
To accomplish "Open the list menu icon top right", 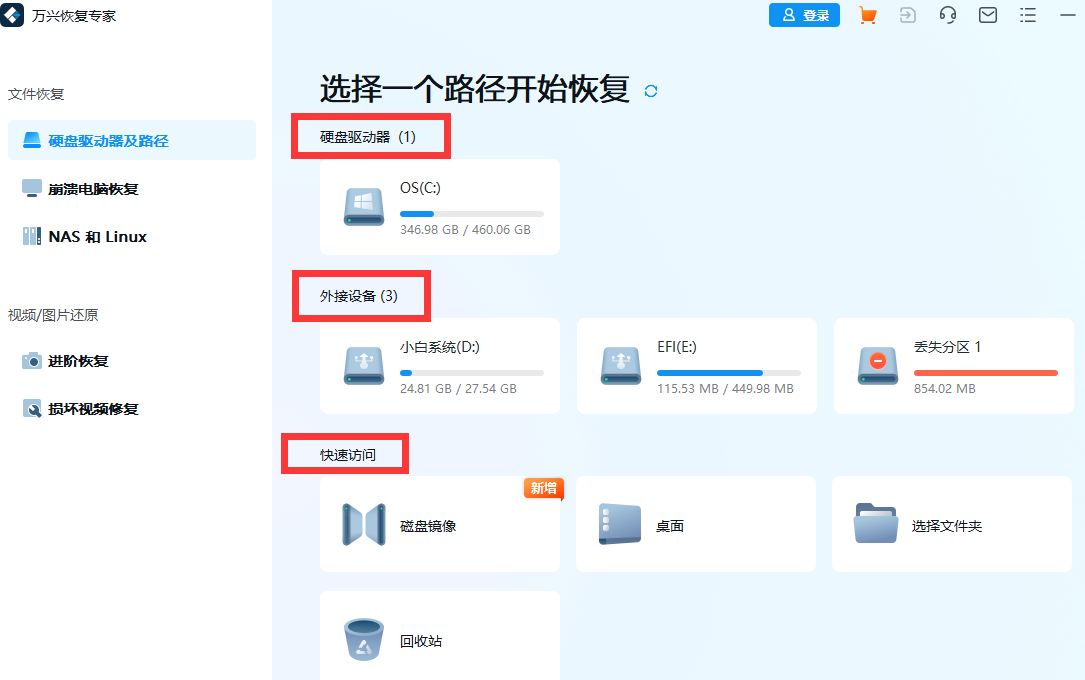I will click(x=1028, y=15).
